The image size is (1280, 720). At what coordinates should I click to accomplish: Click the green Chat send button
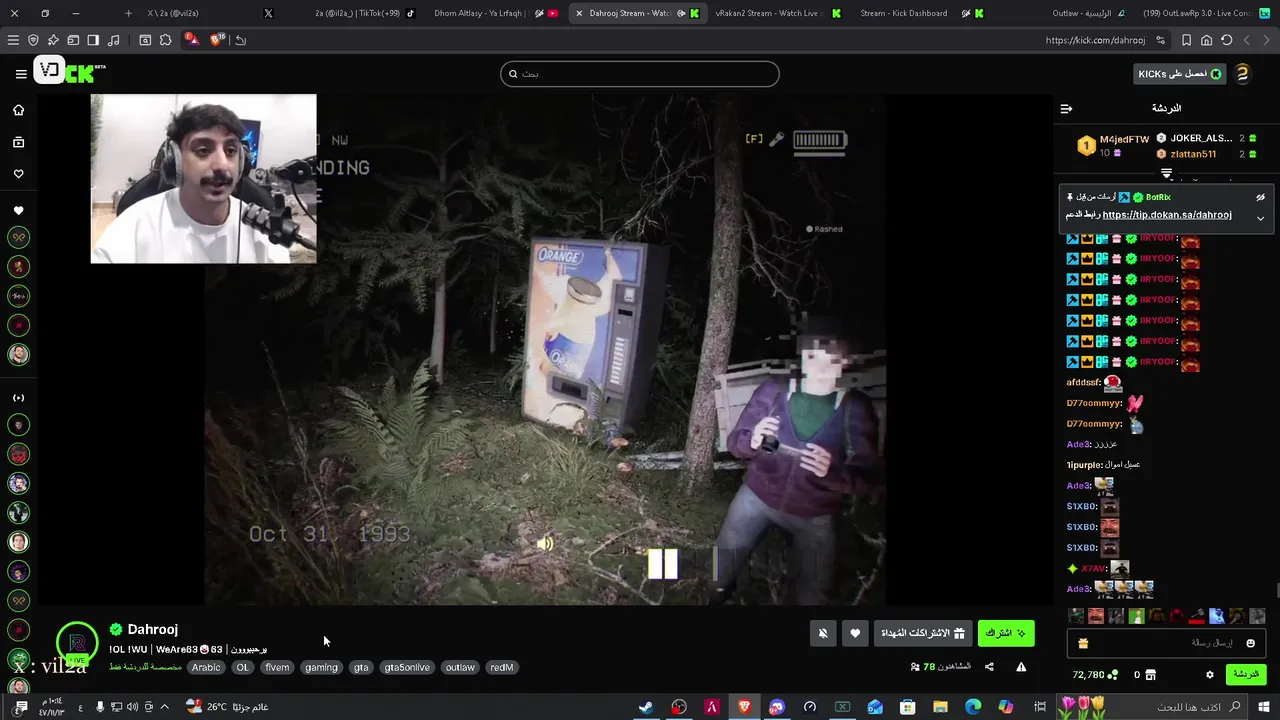point(1246,674)
